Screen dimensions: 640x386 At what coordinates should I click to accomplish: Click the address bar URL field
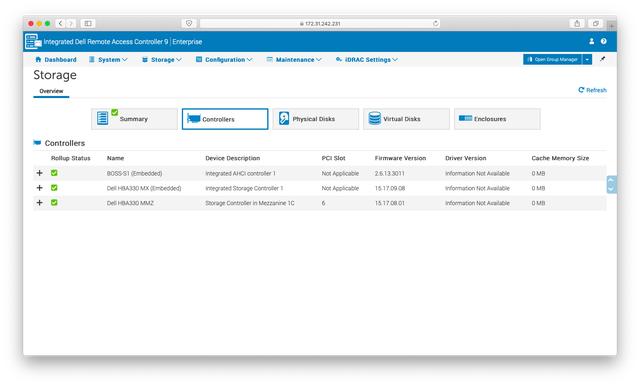coord(320,23)
